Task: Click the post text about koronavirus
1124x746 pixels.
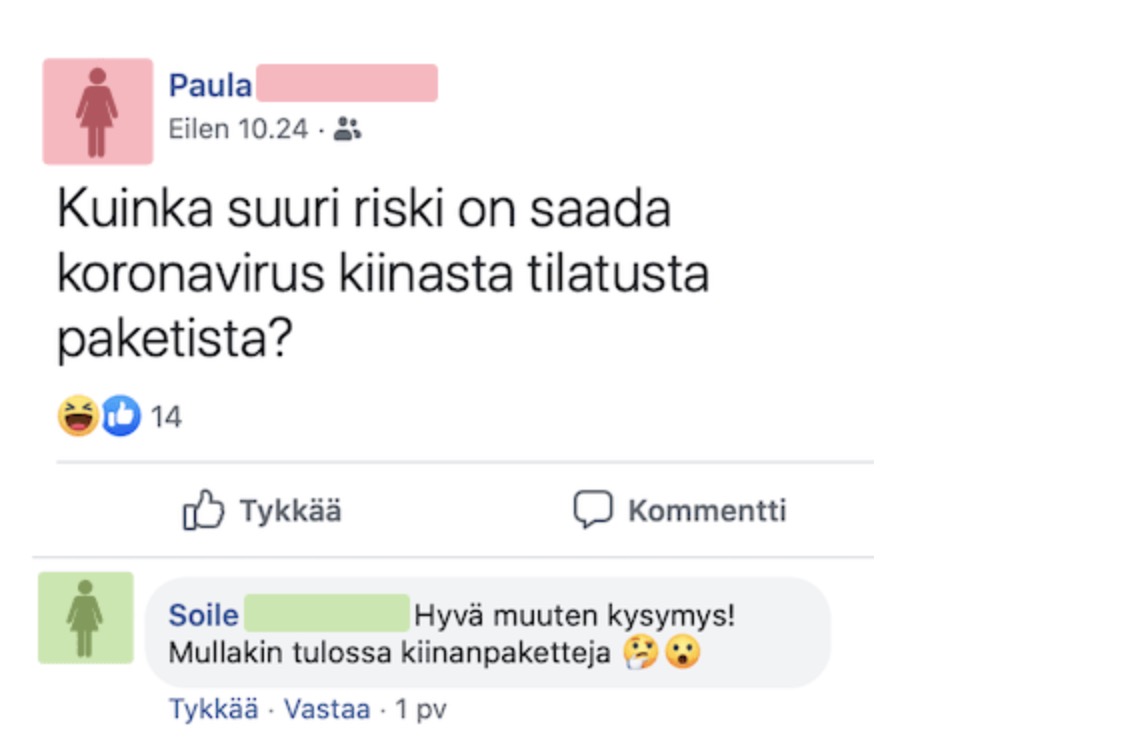Action: (382, 274)
